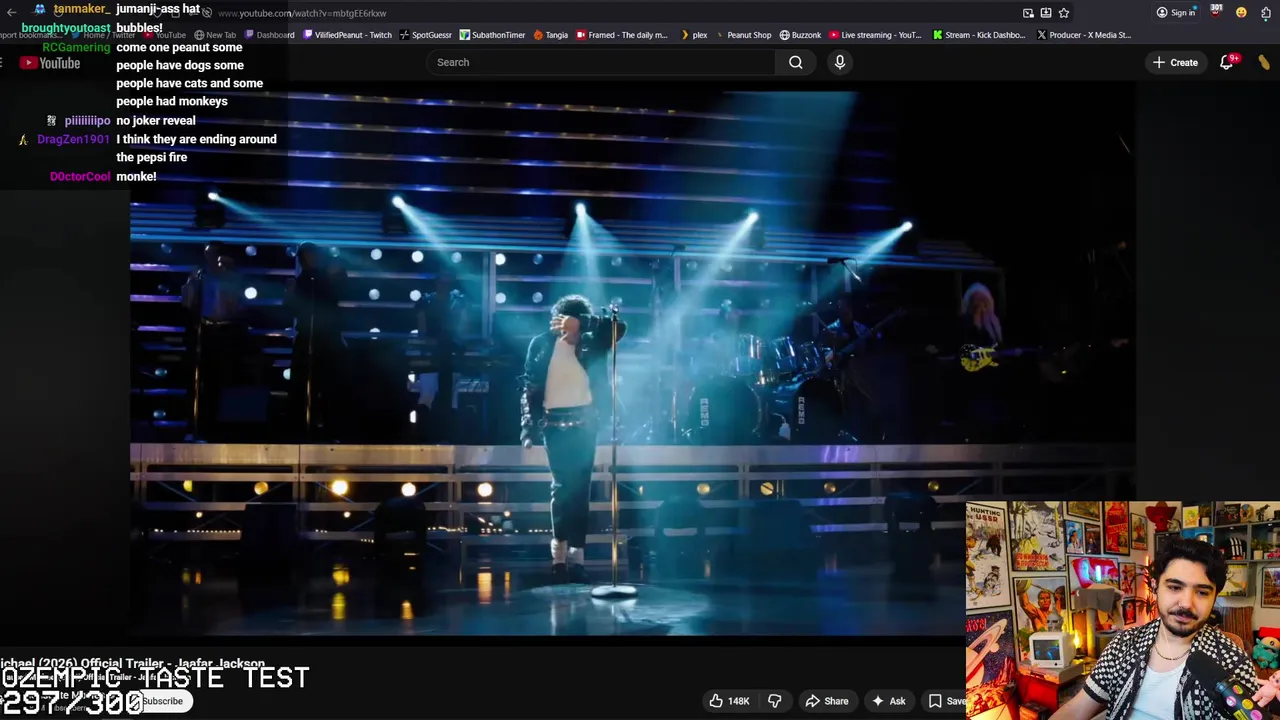Open Producer - X Media Studio bookmark

[1084, 35]
